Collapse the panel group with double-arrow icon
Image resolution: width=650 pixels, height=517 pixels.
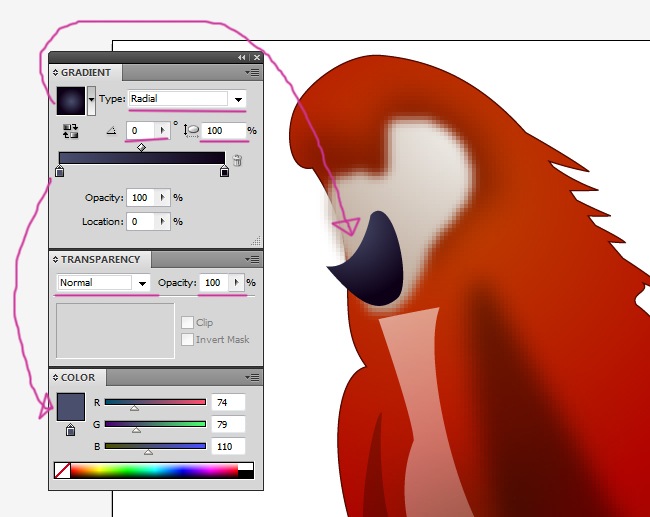point(242,58)
